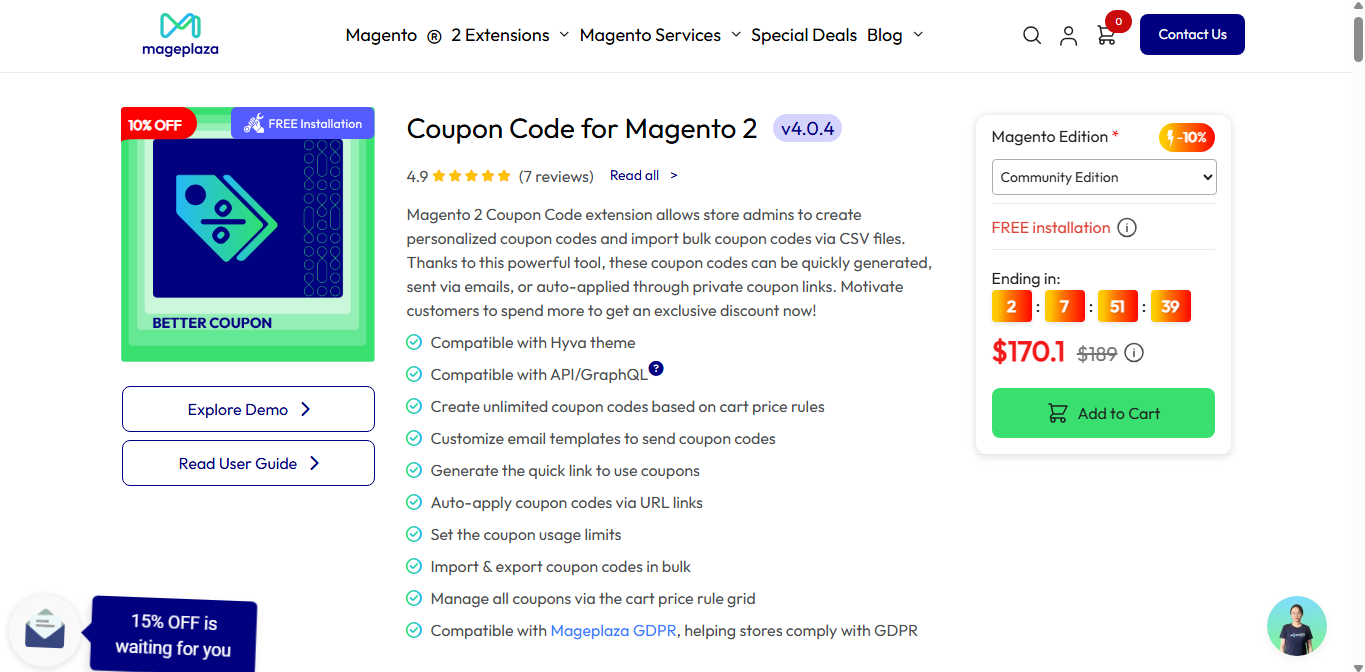Open the email envelope promo icon
The width and height of the screenshot is (1365, 672).
coord(45,631)
